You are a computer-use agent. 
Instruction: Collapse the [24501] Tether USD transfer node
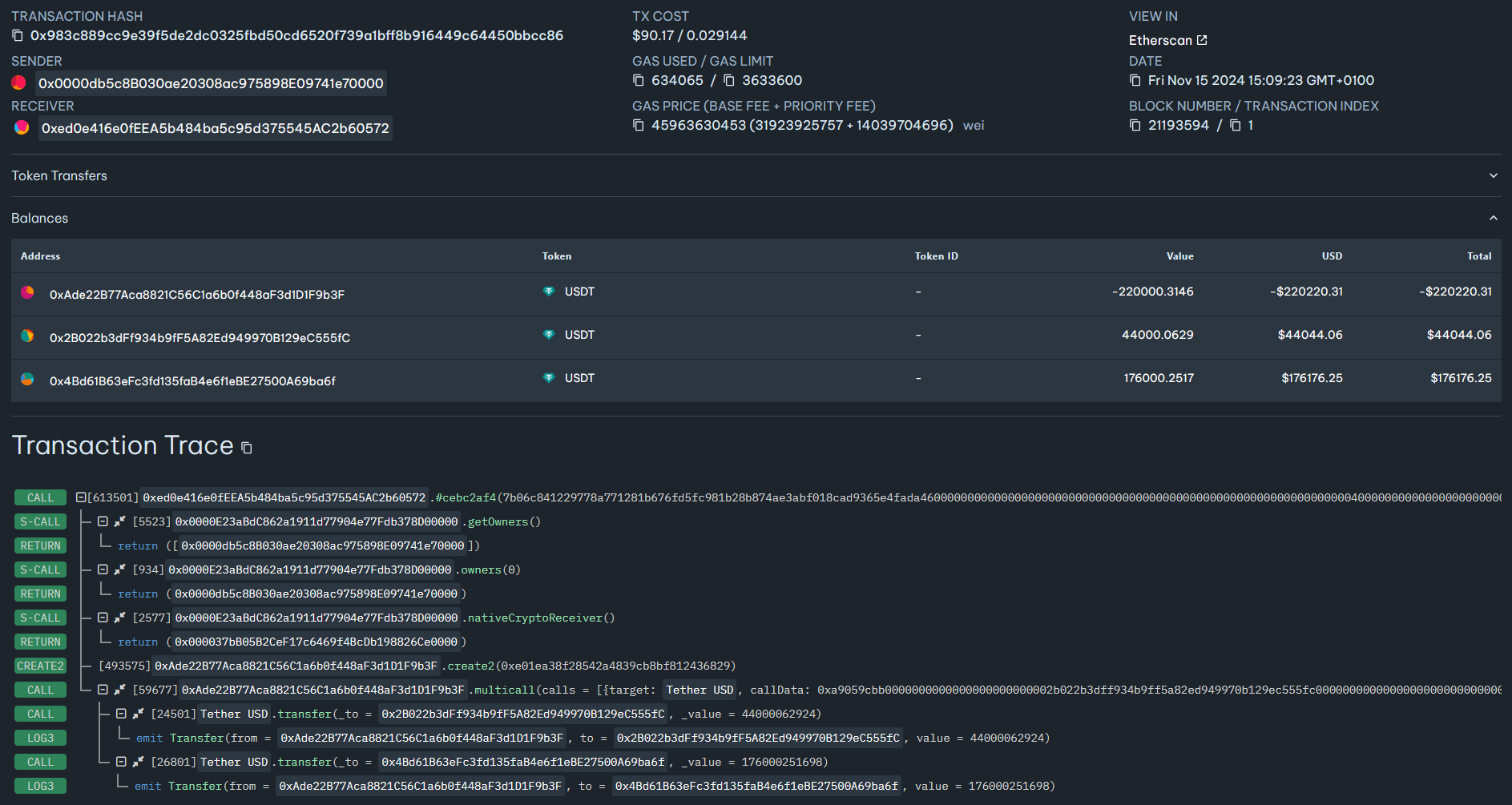coord(121,714)
